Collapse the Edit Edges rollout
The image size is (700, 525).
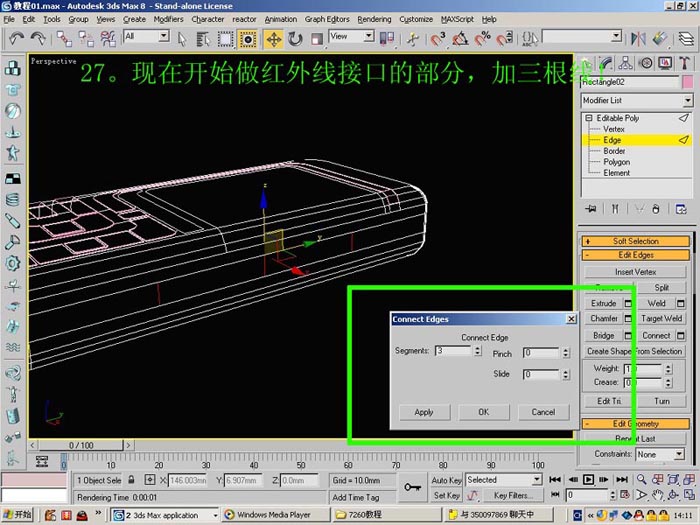tap(636, 255)
